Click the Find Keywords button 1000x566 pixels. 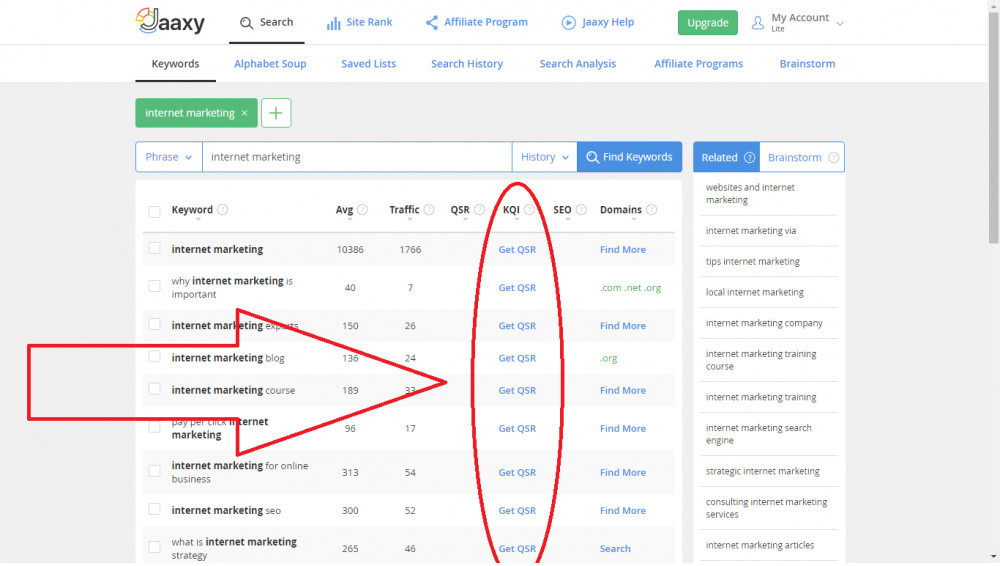629,157
